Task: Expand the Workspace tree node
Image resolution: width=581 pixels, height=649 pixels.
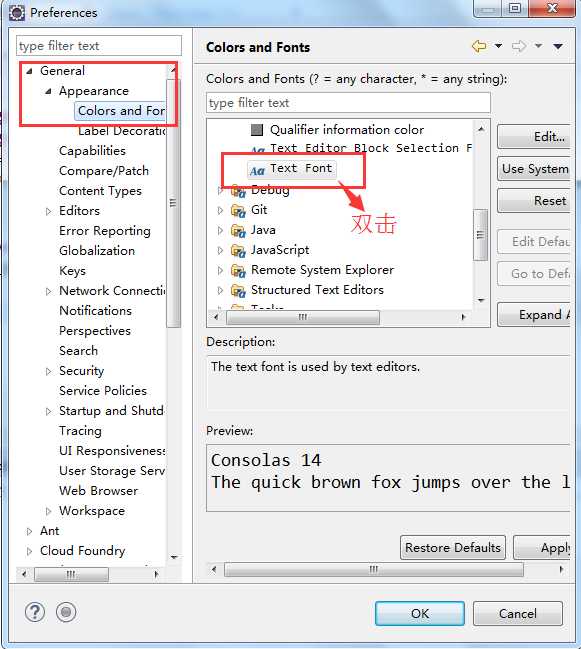Action: (48, 511)
